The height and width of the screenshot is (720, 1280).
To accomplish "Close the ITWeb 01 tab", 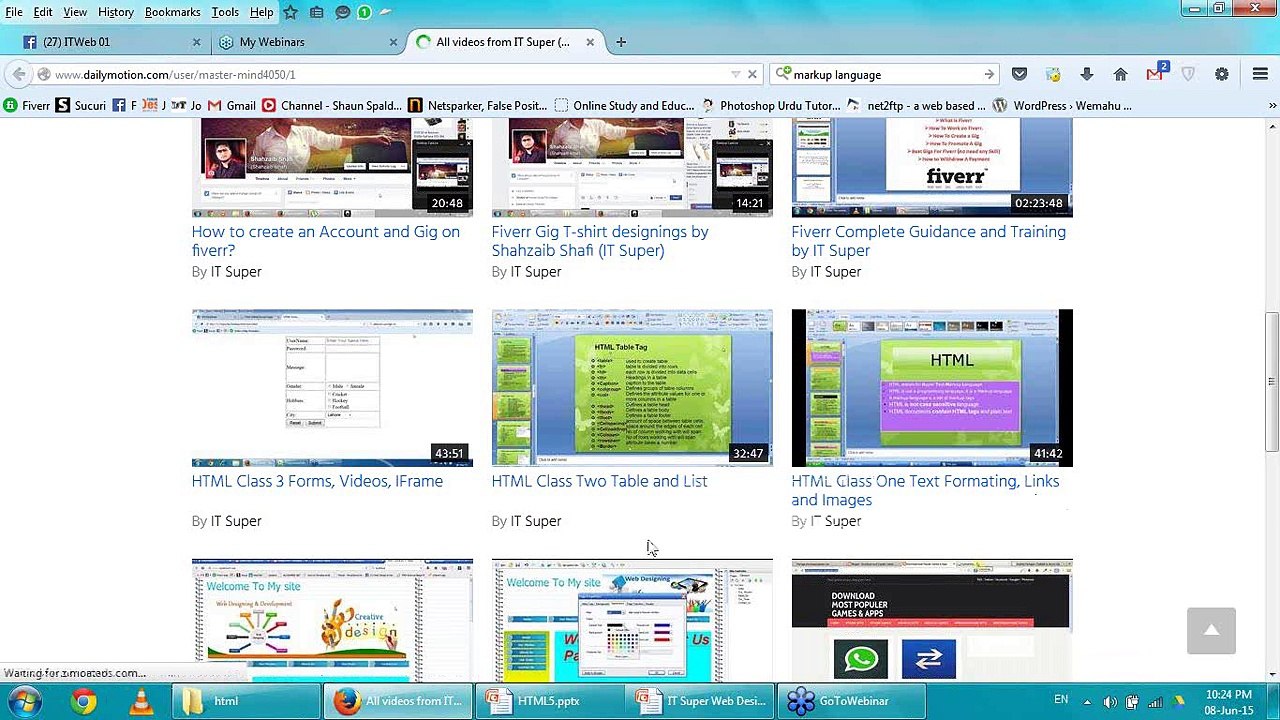I will 196,42.
